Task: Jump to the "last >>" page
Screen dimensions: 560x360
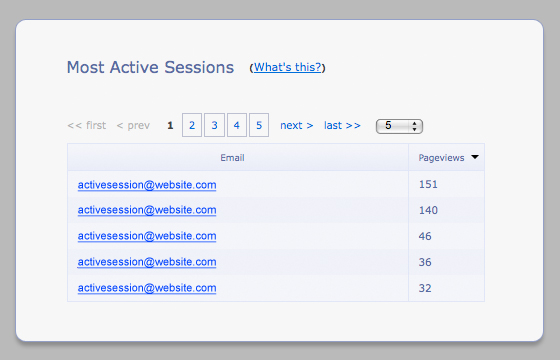Action: (342, 125)
